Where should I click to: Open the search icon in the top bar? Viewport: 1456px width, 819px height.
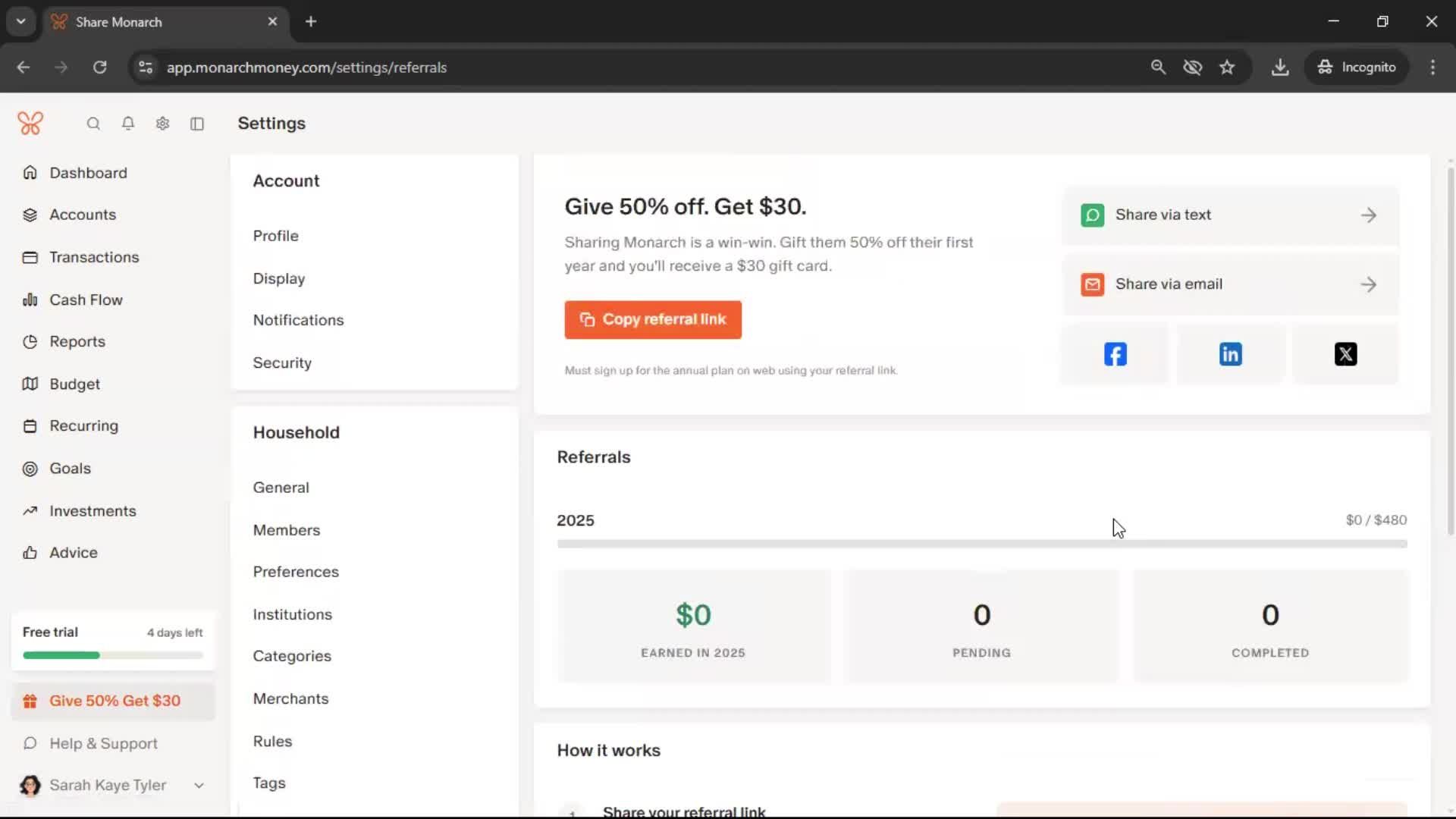click(93, 124)
